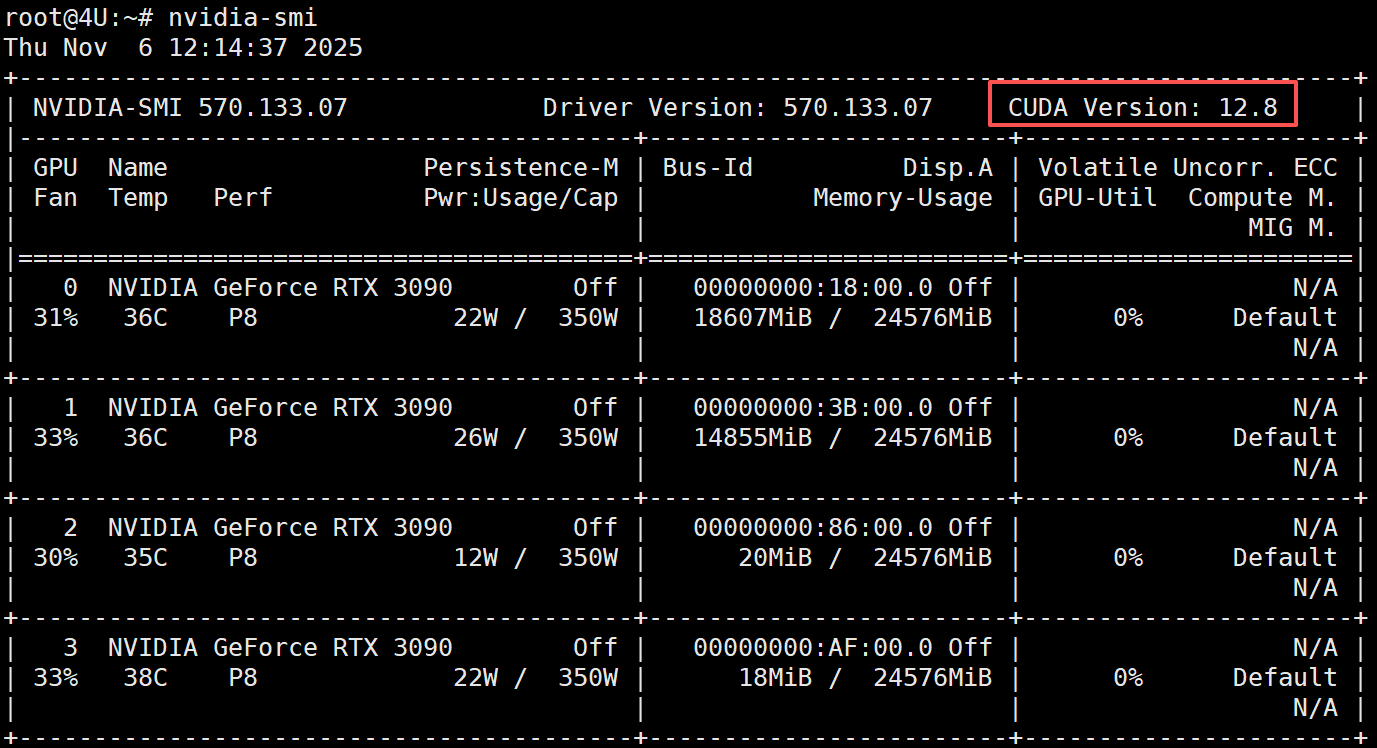Click the Persistence-M column header

coord(521,167)
